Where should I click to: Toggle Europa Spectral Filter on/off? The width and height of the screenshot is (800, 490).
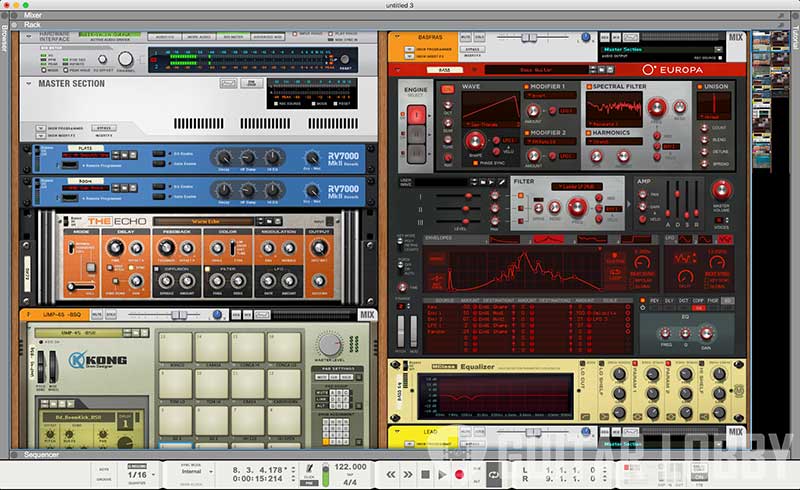(x=589, y=86)
